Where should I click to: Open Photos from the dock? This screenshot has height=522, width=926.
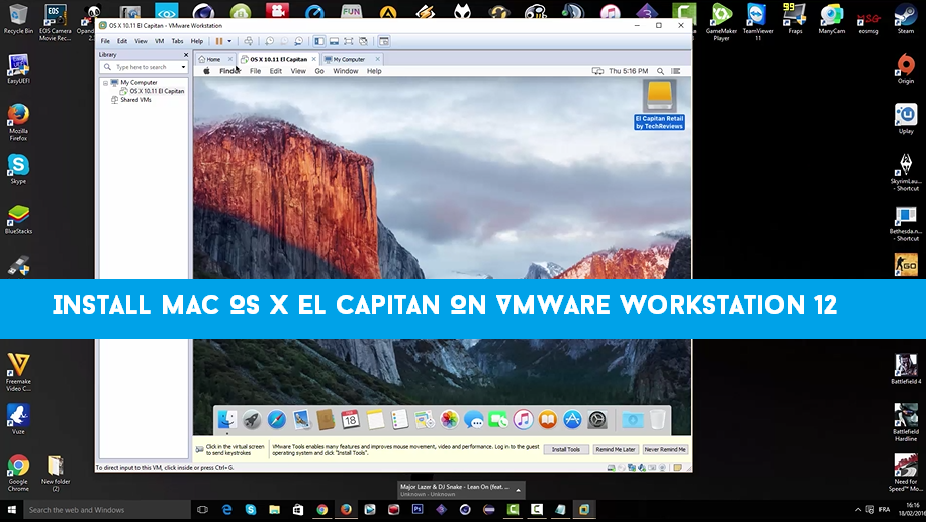click(x=449, y=420)
